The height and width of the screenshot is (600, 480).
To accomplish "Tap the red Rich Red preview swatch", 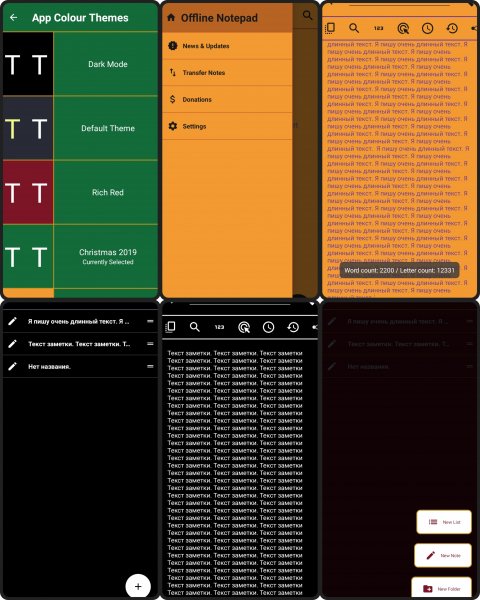I will 28,192.
